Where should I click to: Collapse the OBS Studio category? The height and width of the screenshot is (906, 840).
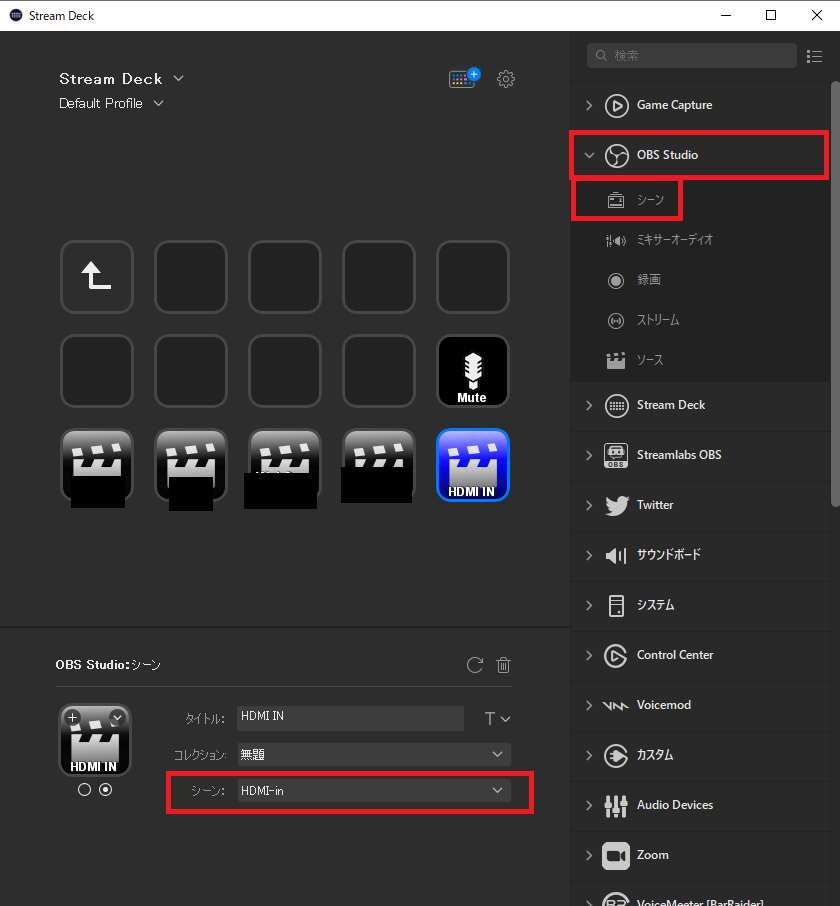coord(589,155)
